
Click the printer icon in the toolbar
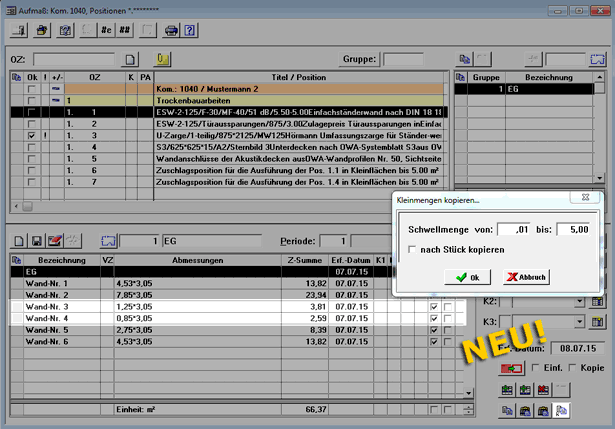point(171,30)
